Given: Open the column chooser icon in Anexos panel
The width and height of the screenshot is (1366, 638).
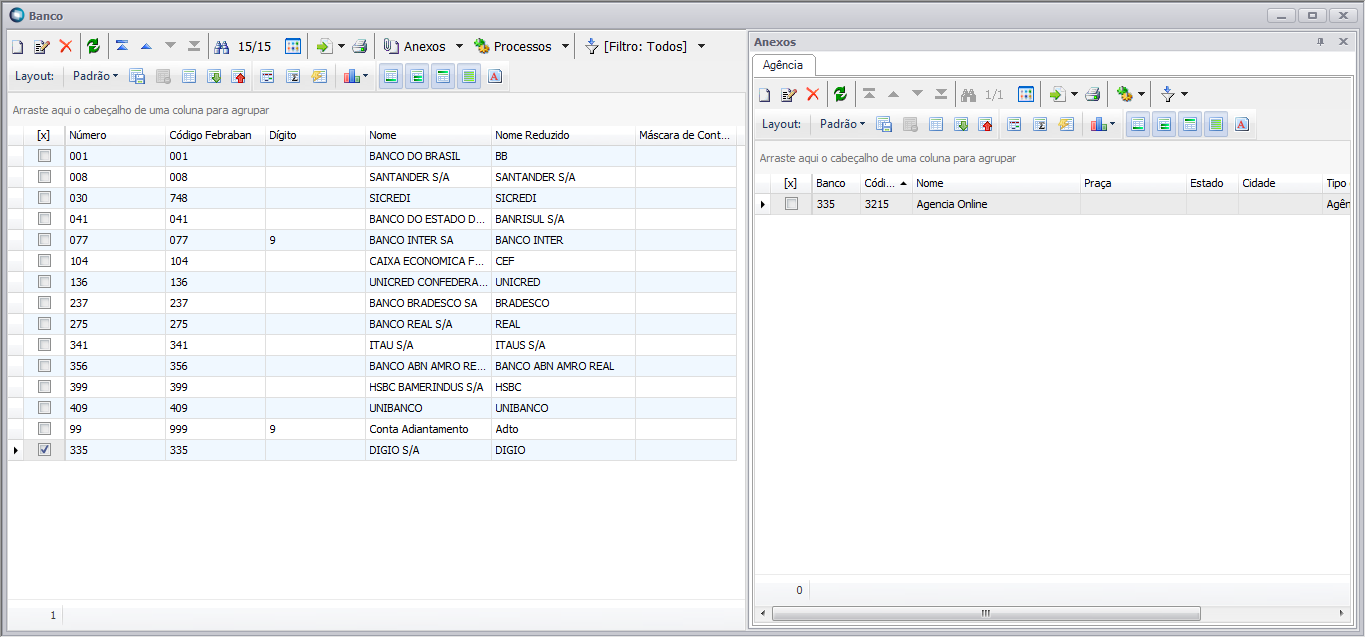Looking at the screenshot, I should coord(1026,94).
